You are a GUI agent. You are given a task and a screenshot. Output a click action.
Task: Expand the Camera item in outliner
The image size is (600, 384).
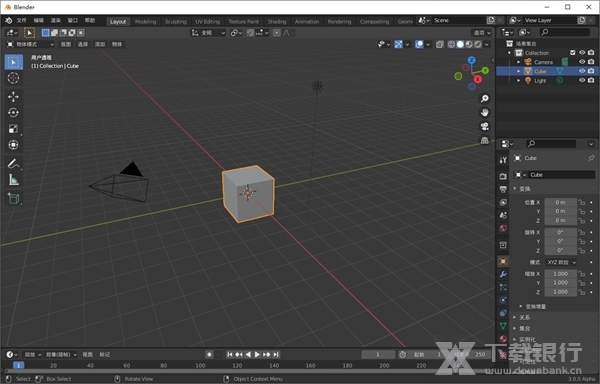tap(518, 62)
